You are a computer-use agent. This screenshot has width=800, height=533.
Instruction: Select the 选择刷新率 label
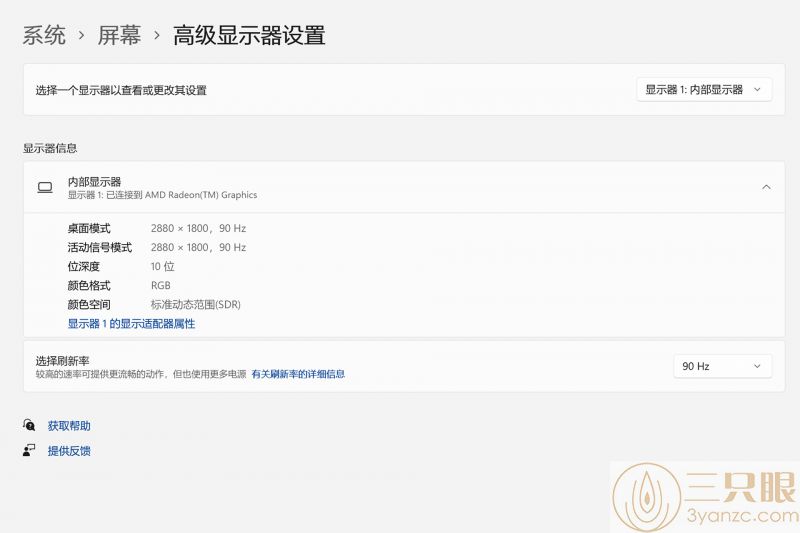click(62, 361)
